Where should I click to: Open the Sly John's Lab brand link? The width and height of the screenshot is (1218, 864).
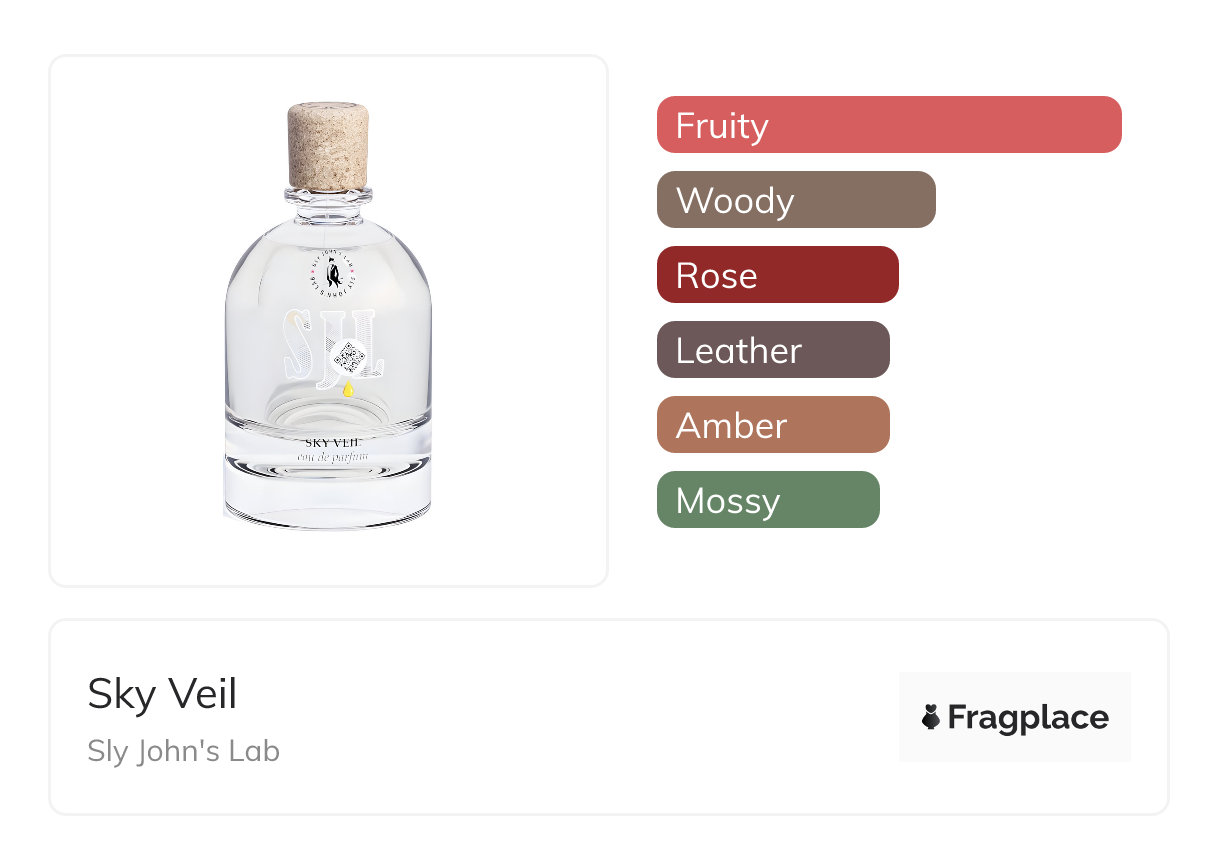183,750
